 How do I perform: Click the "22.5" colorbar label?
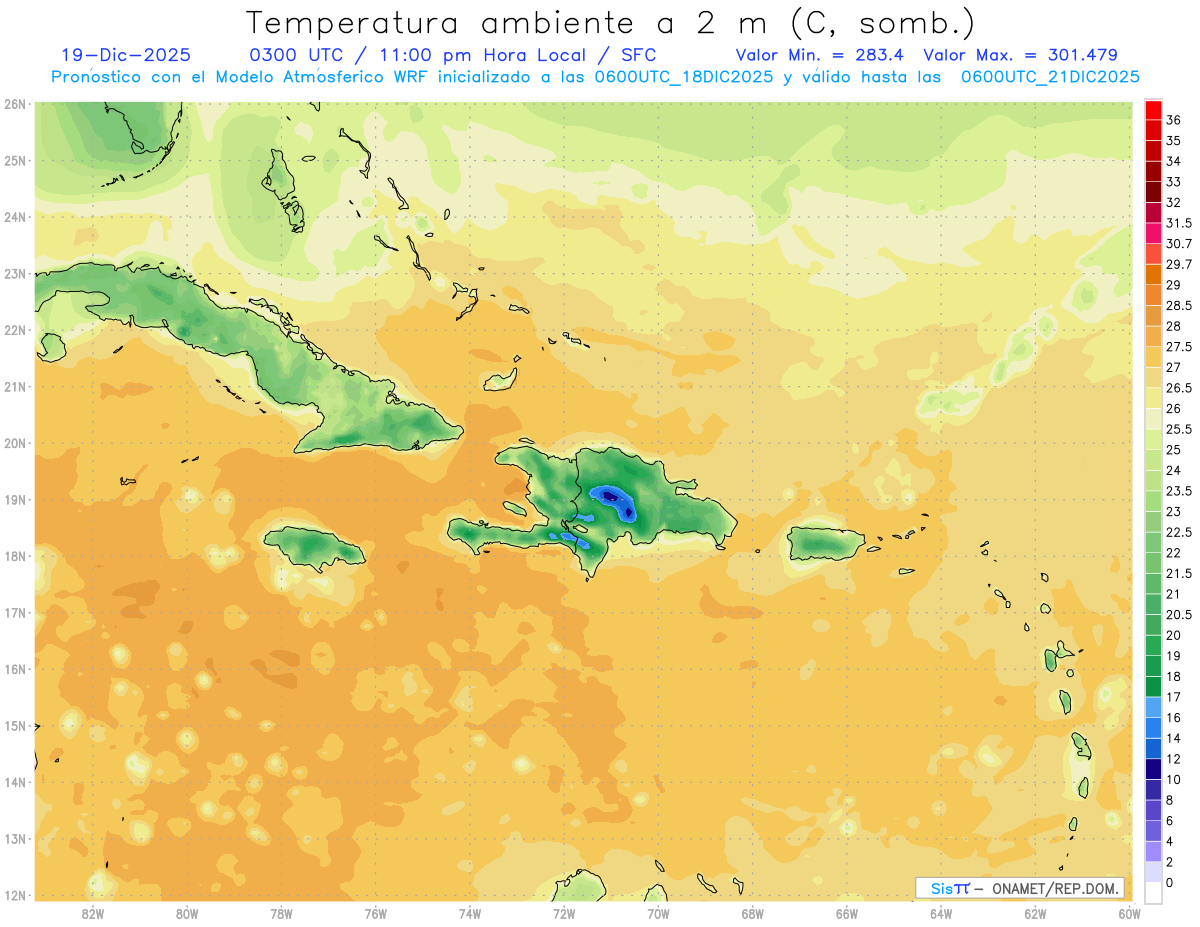pos(1178,532)
